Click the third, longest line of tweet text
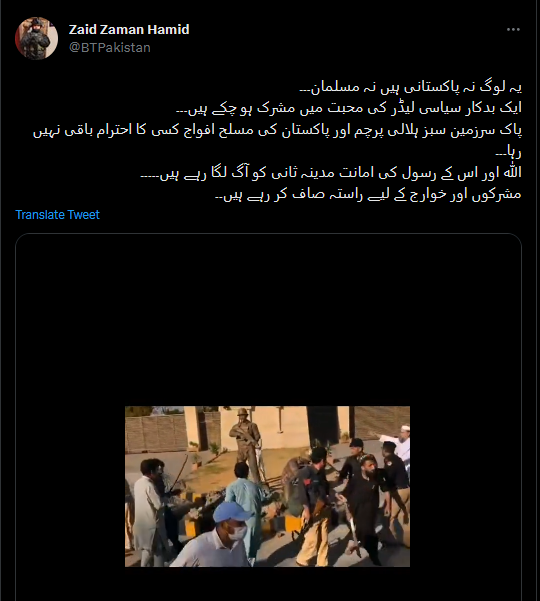 [277, 130]
